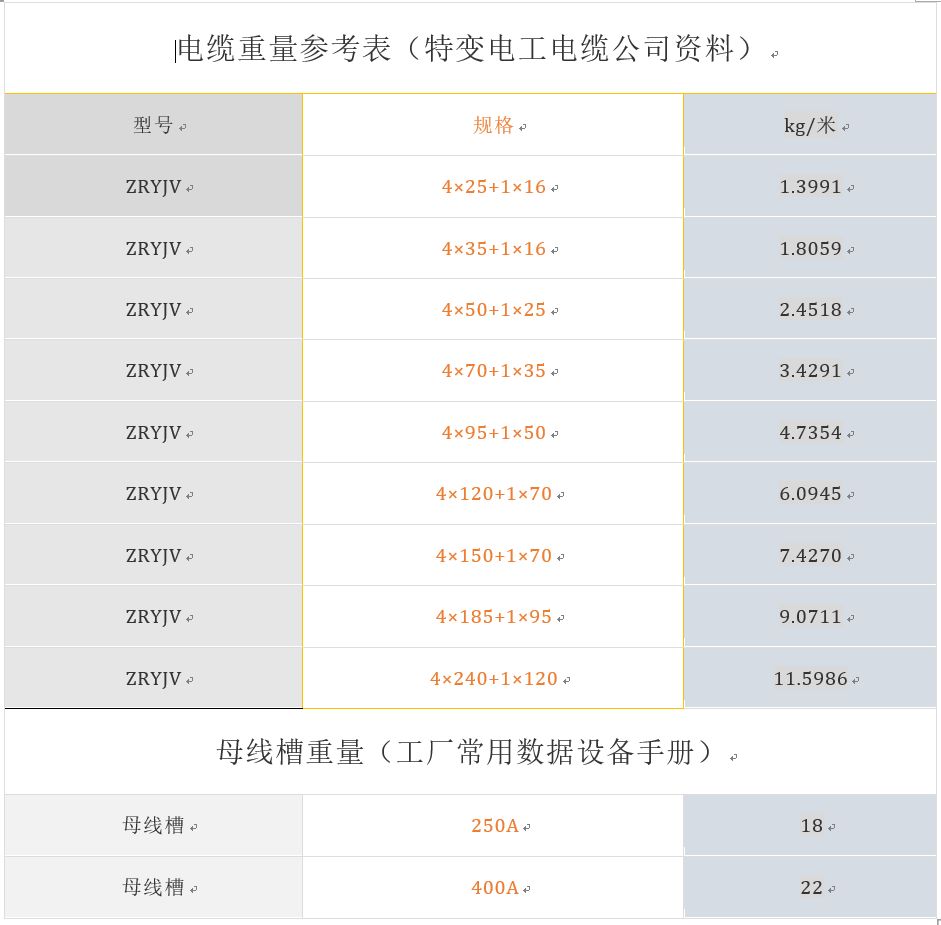Click the 4×25+1×16 specification cell
Screen dimensions: 941x925
coord(494,187)
